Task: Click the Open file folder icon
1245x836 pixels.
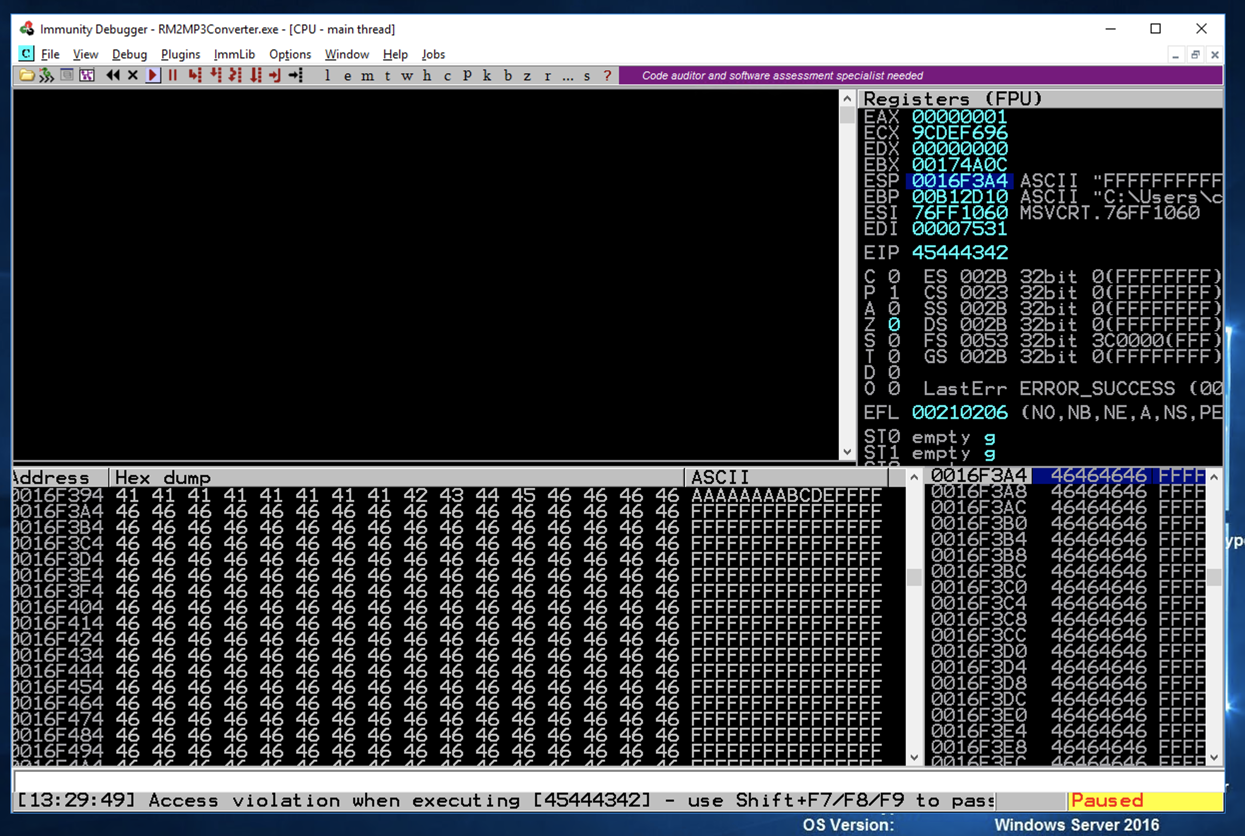Action: [x=27, y=76]
